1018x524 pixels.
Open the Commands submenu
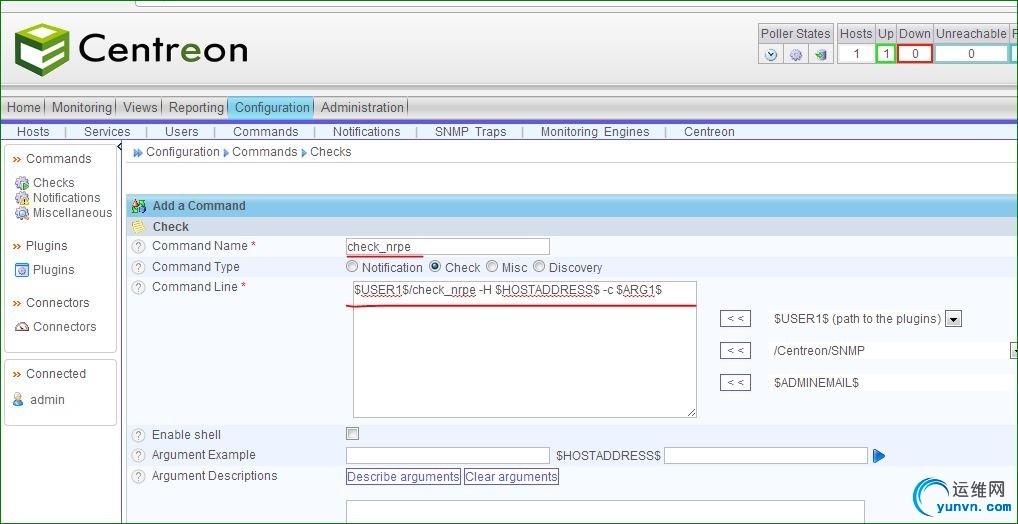pos(266,132)
